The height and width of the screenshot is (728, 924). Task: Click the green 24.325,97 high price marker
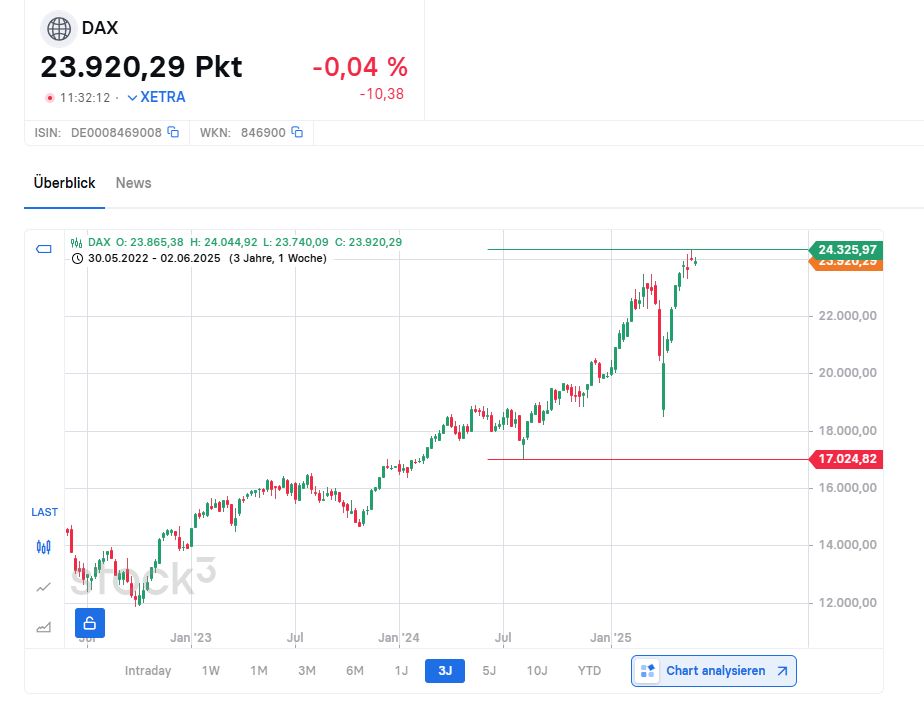[849, 249]
